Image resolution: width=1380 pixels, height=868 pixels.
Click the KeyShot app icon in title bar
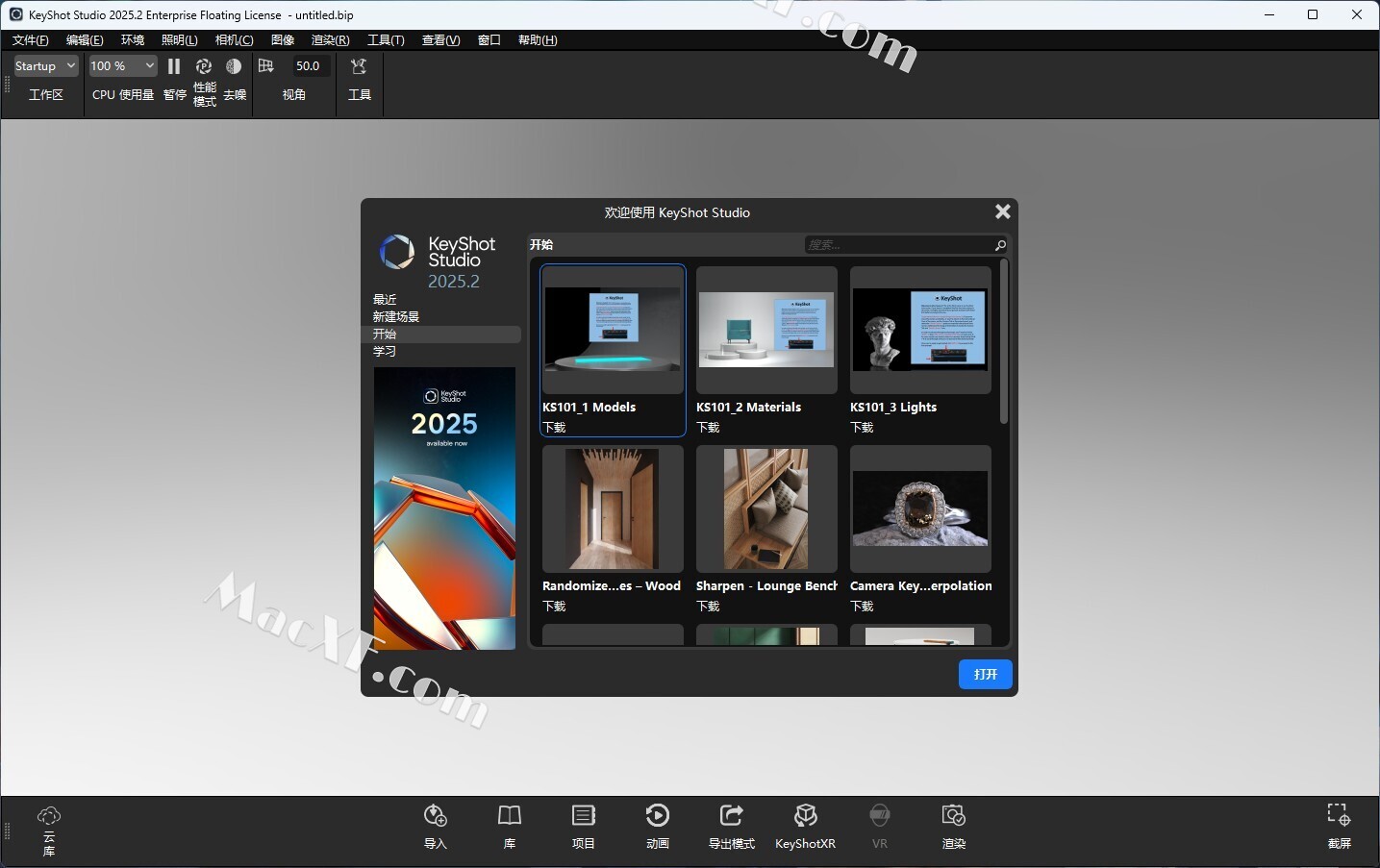(15, 14)
